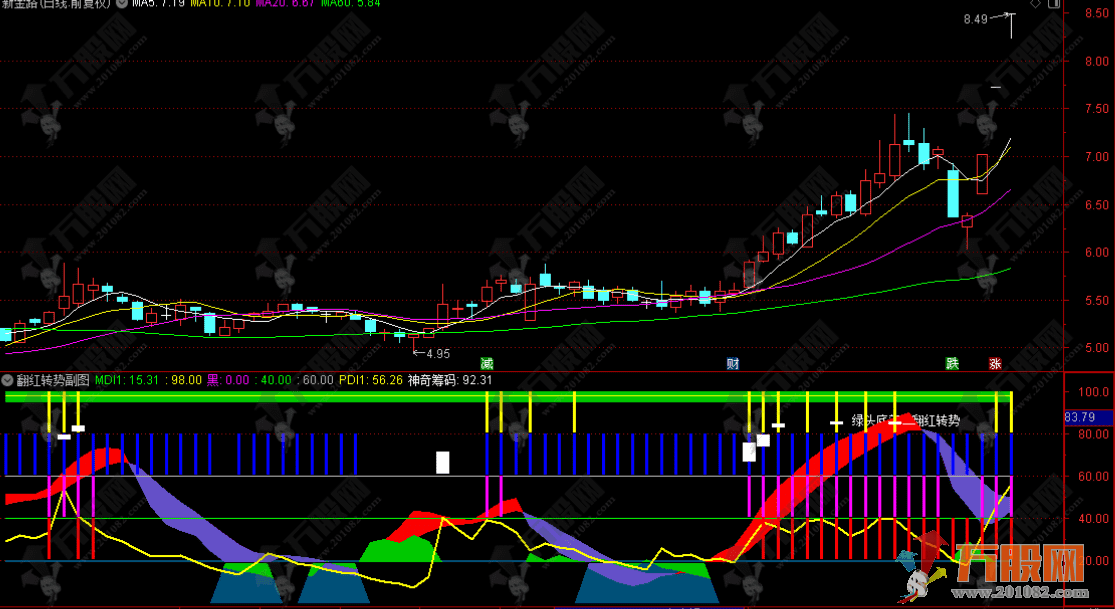Click the diamond icon at top right

1035,5
